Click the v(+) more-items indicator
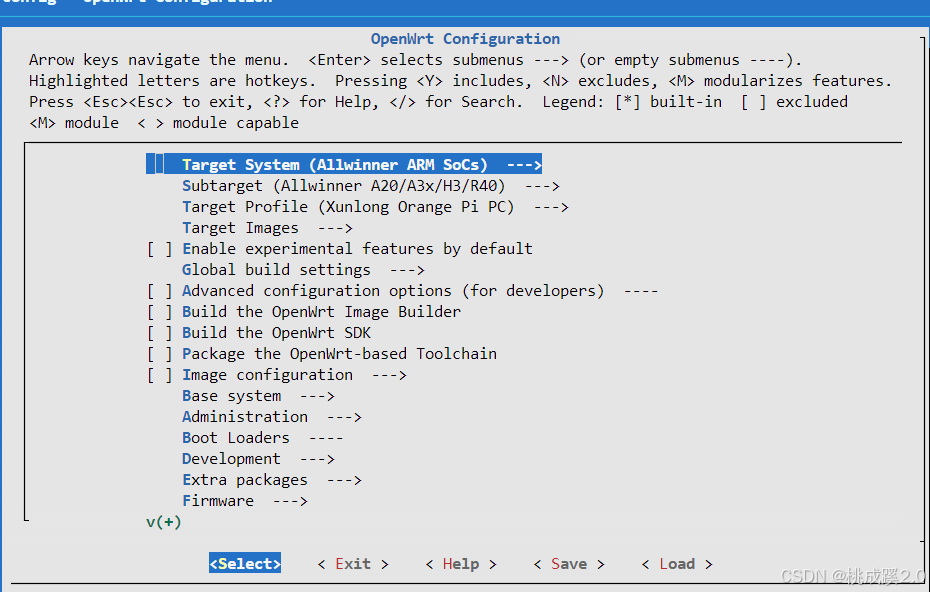 coord(164,522)
